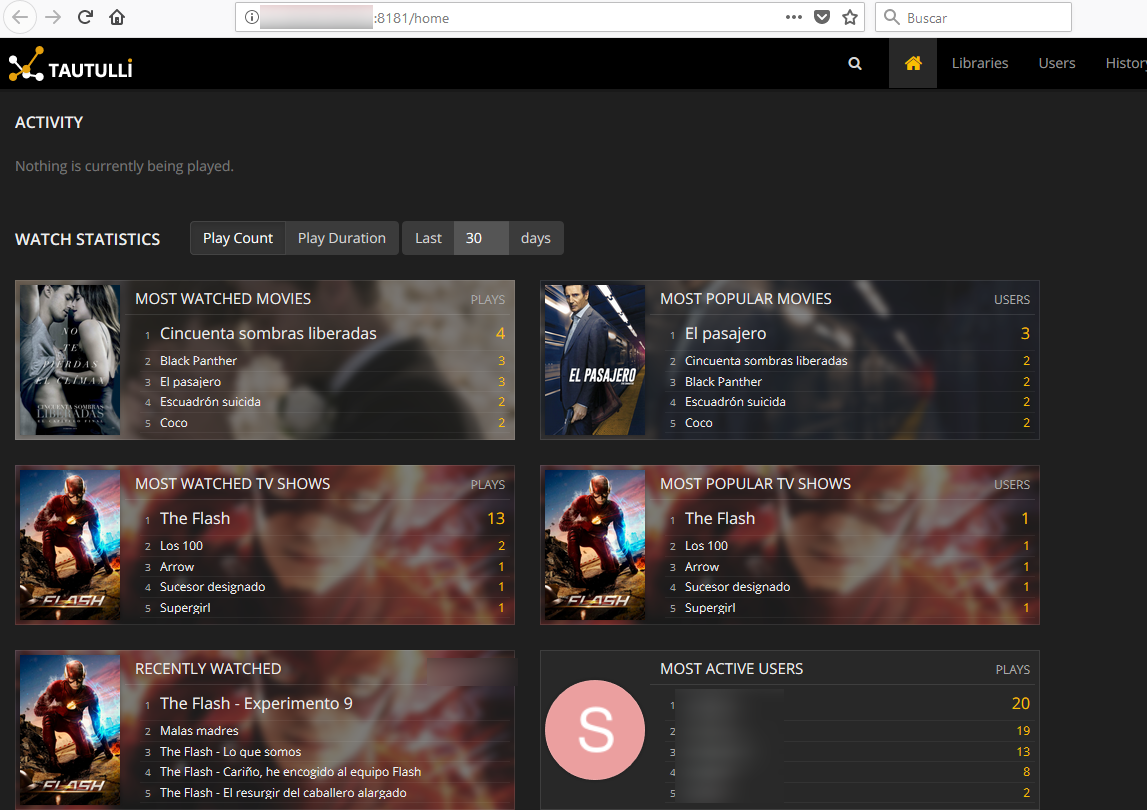This screenshot has width=1147, height=810.
Task: Open El pasajero in Most Watched Movies
Action: tap(190, 382)
